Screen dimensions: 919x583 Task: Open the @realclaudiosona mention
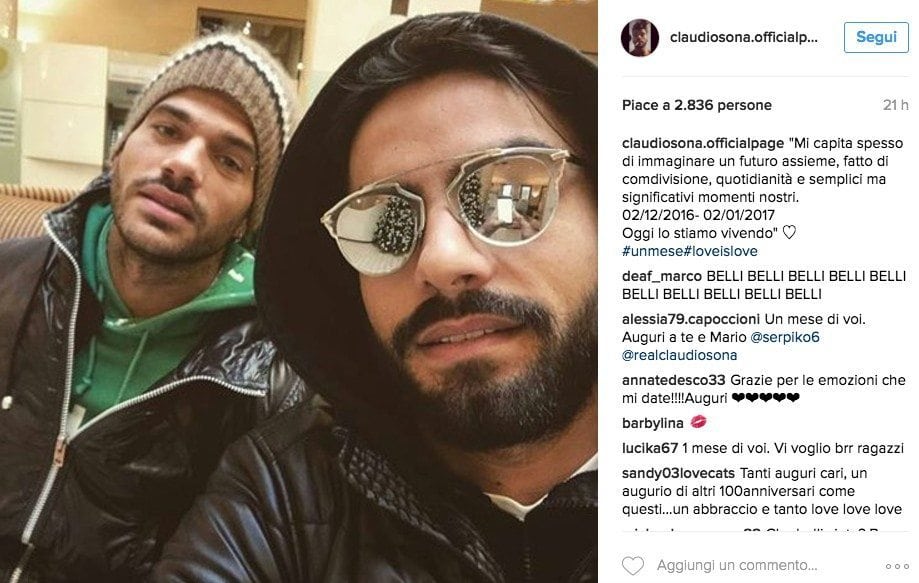(679, 356)
